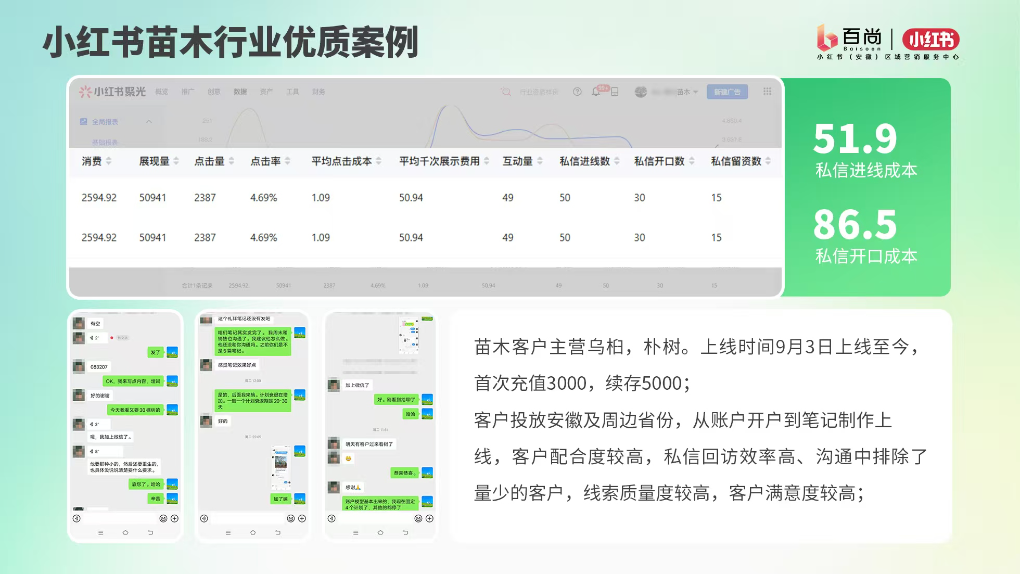Sort by 私信留资数 column arrows

768,161
